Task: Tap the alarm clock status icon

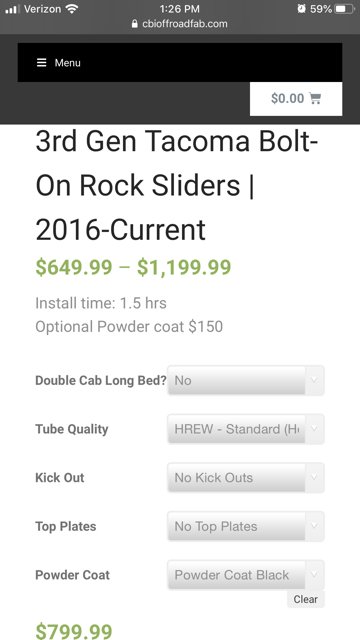Action: pos(301,9)
